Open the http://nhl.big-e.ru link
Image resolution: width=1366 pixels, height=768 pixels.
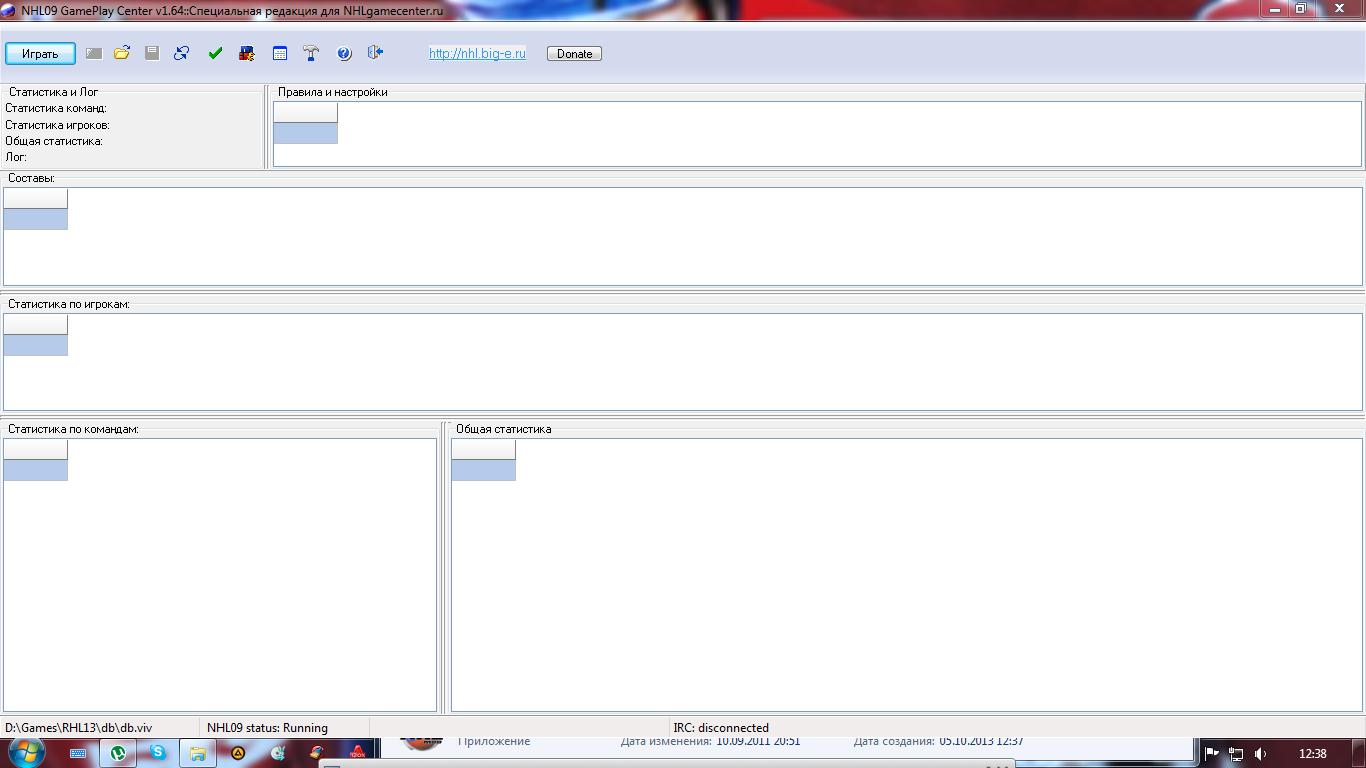click(x=477, y=54)
